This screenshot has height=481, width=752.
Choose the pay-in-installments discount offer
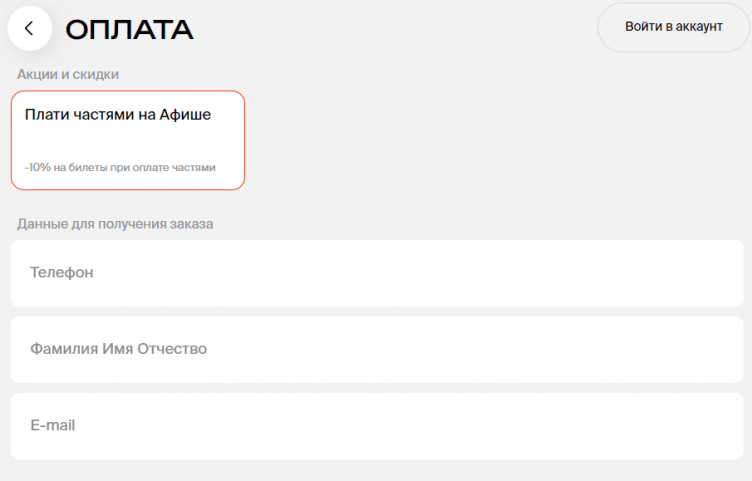(128, 140)
